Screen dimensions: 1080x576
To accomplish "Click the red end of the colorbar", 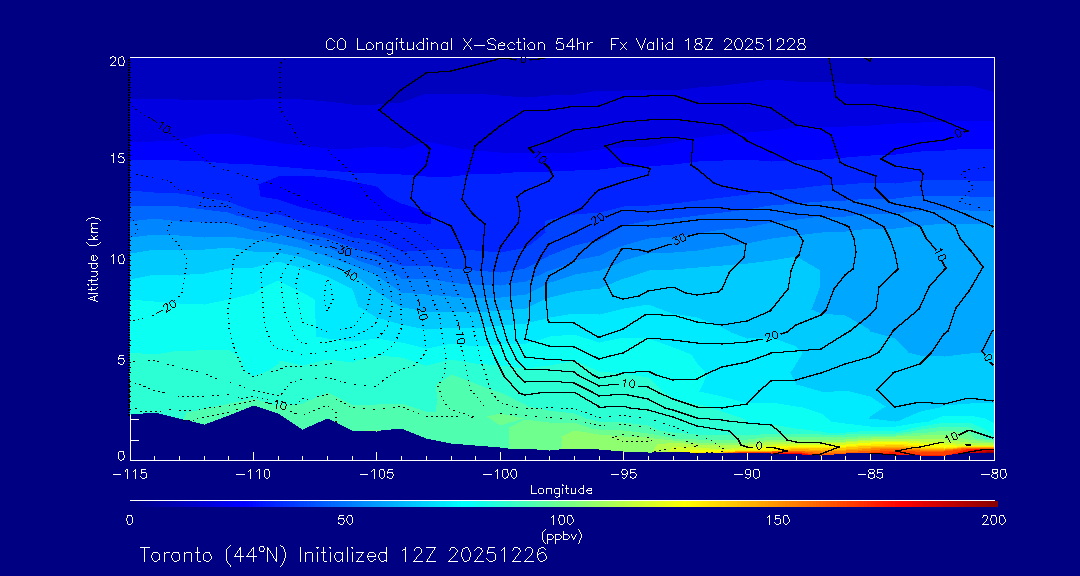I will (988, 502).
